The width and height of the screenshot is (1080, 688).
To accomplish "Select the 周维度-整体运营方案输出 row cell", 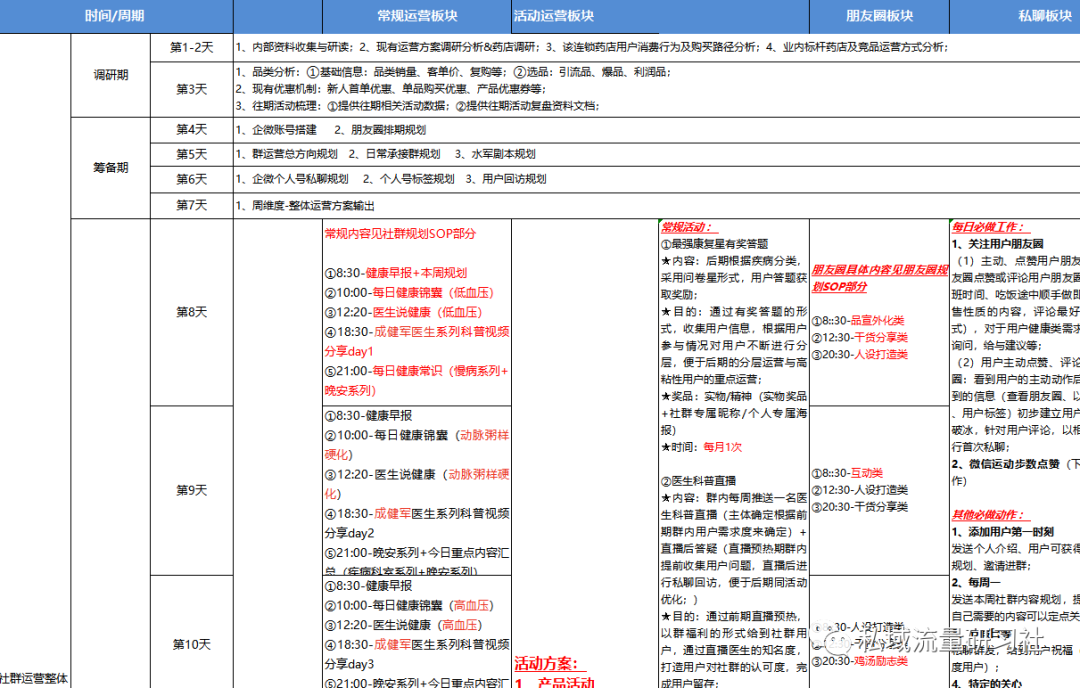I will 656,205.
